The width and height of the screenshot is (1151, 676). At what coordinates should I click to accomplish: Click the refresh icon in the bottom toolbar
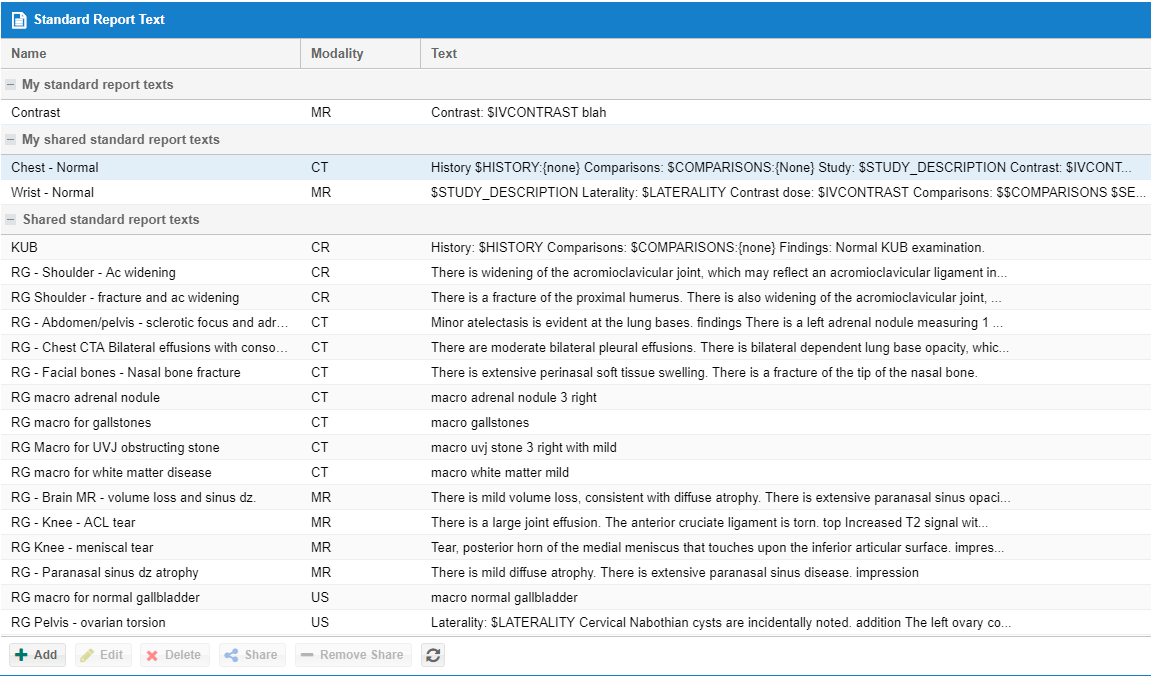[x=433, y=655]
